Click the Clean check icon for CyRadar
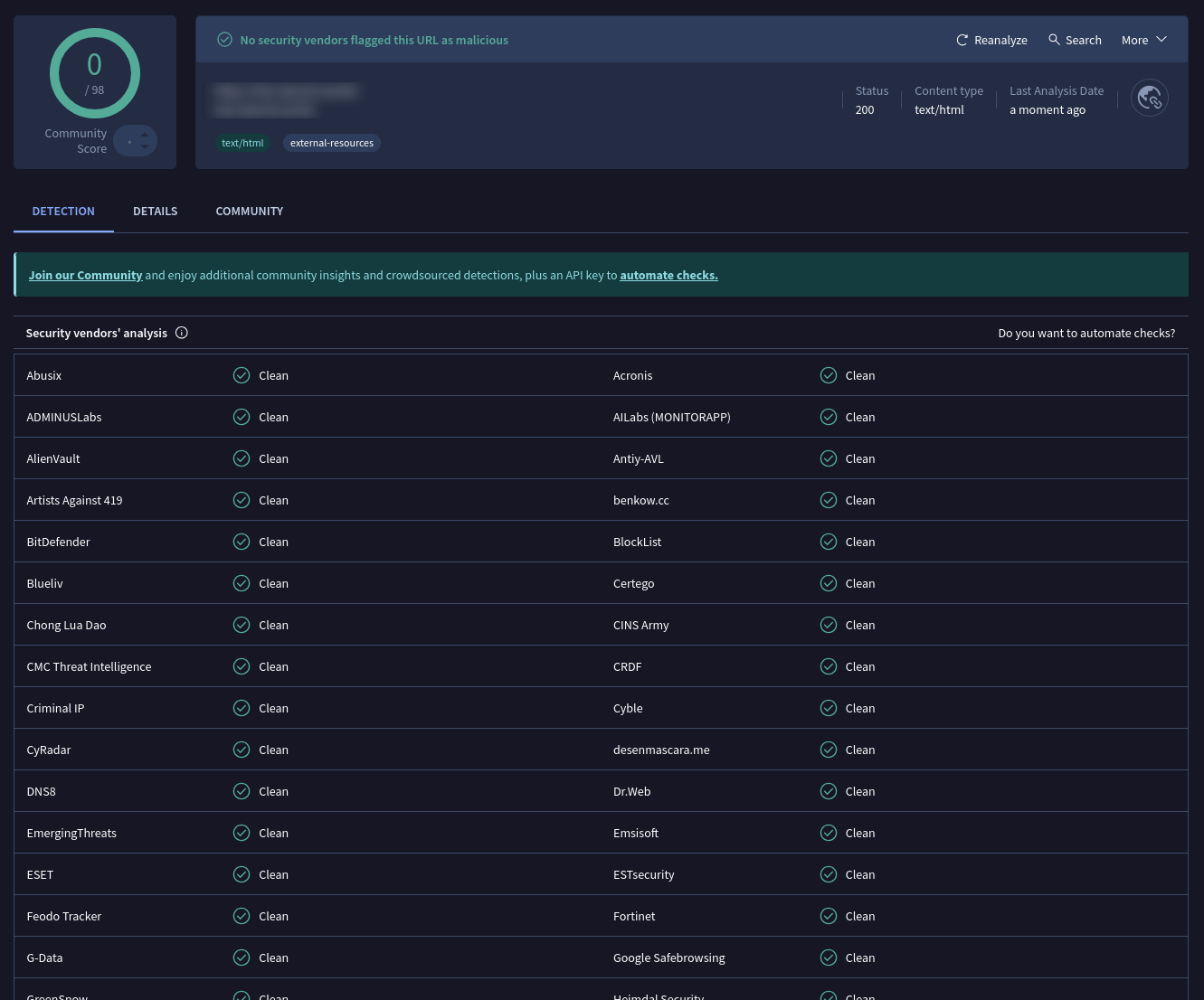 click(x=242, y=750)
